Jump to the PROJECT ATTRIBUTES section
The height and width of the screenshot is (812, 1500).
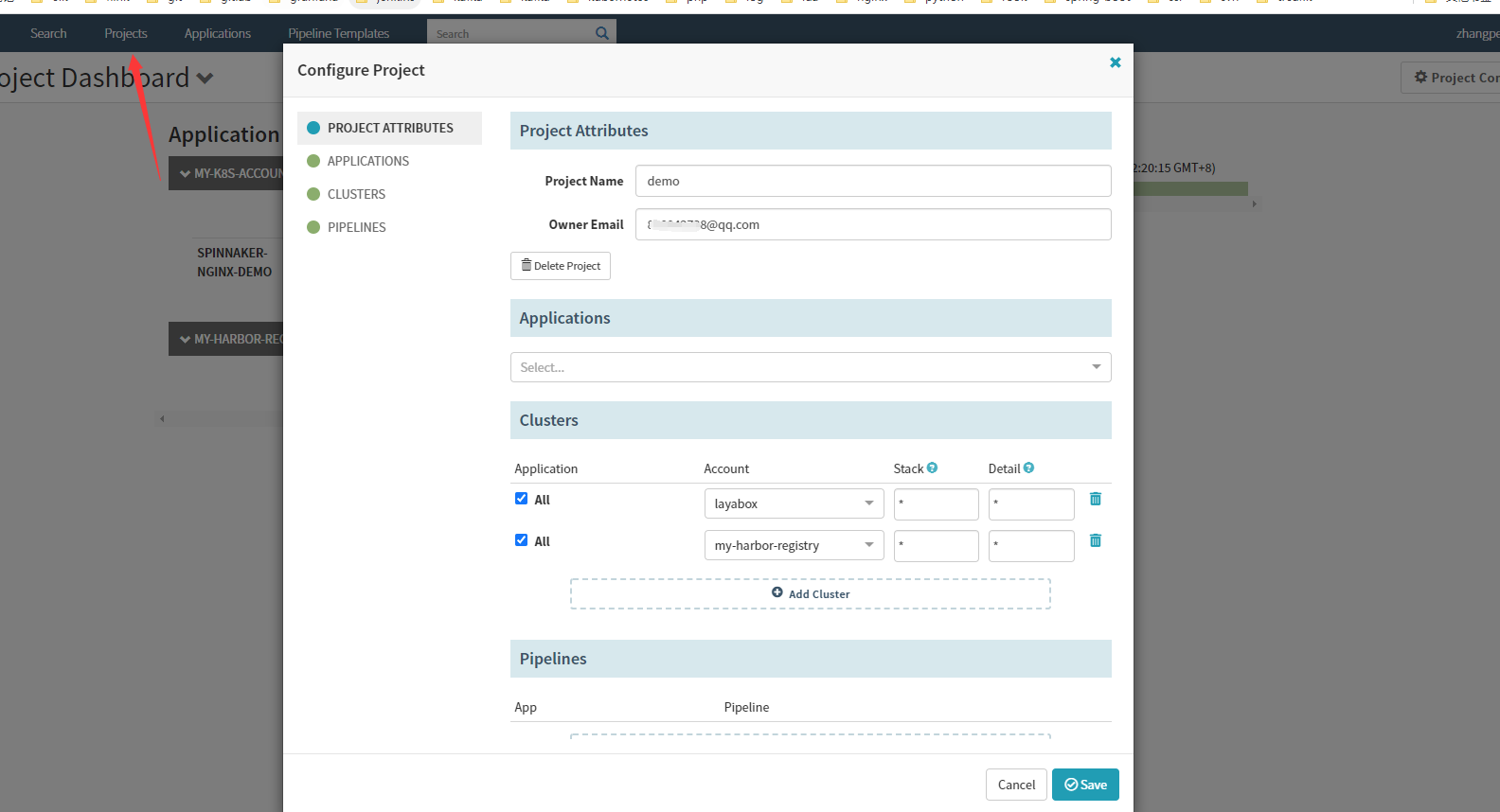(x=389, y=128)
